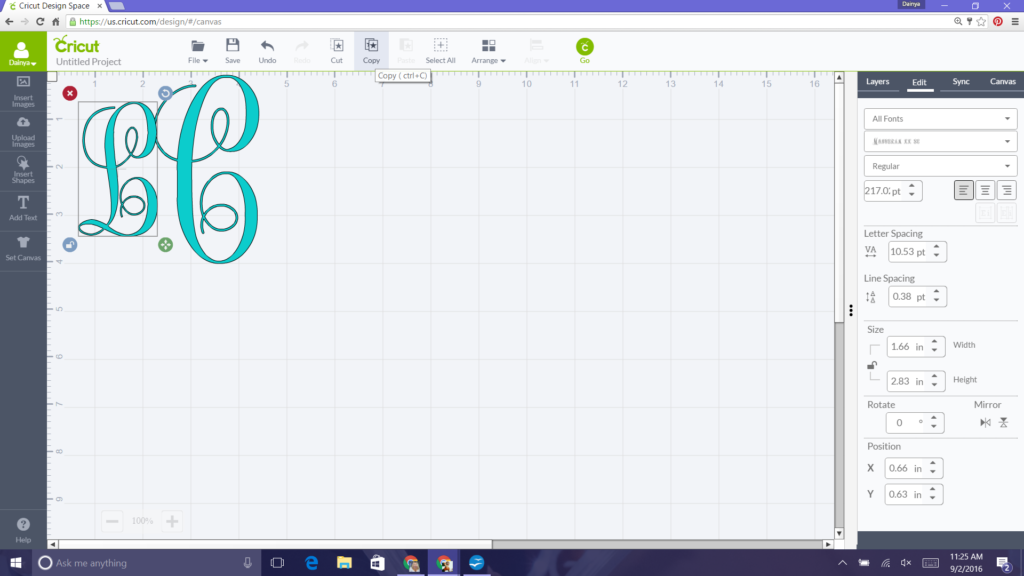Viewport: 1024px width, 576px height.
Task: Increase Width with up stepper arrow
Action: (935, 342)
